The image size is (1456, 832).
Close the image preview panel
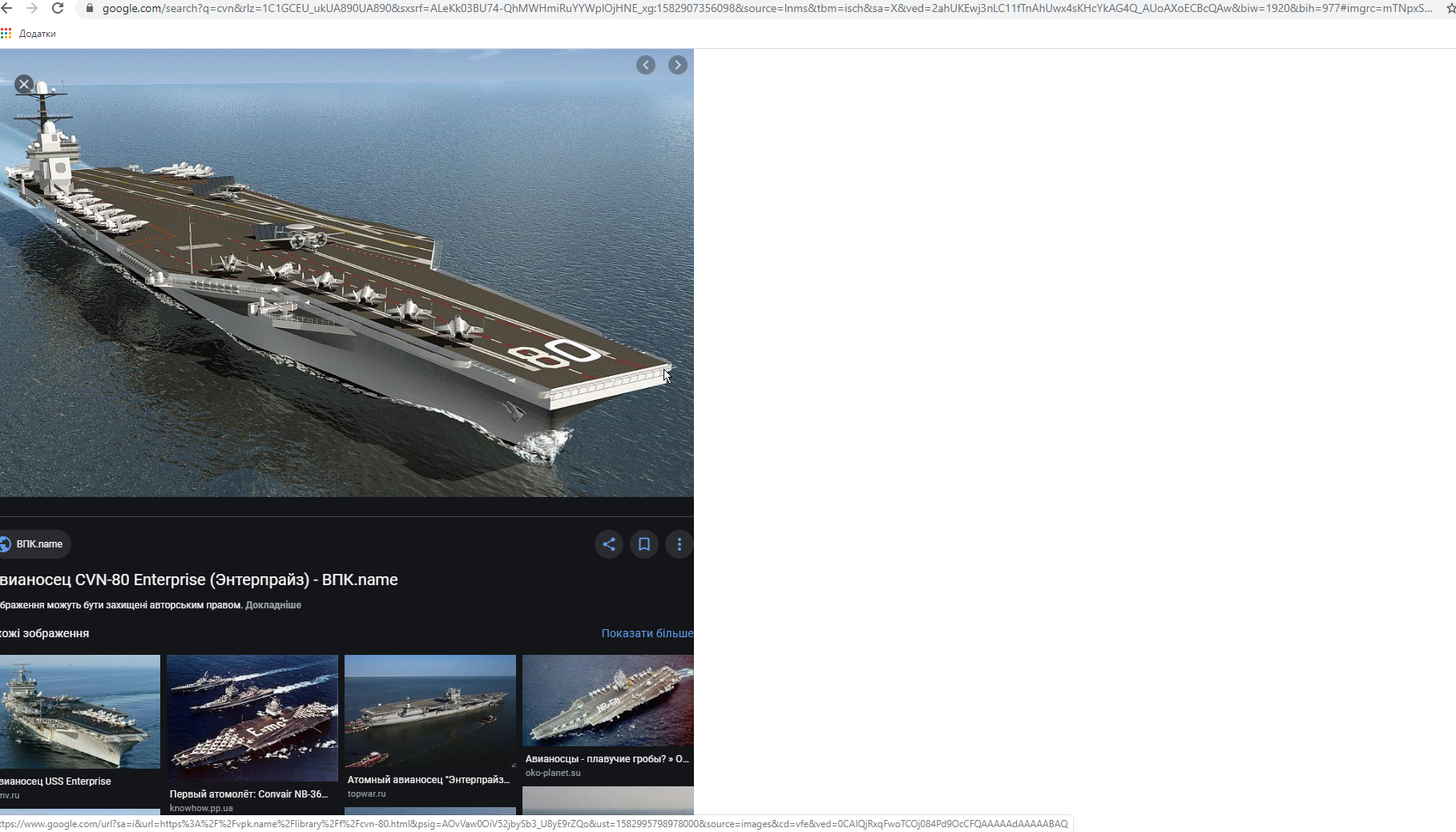(24, 84)
